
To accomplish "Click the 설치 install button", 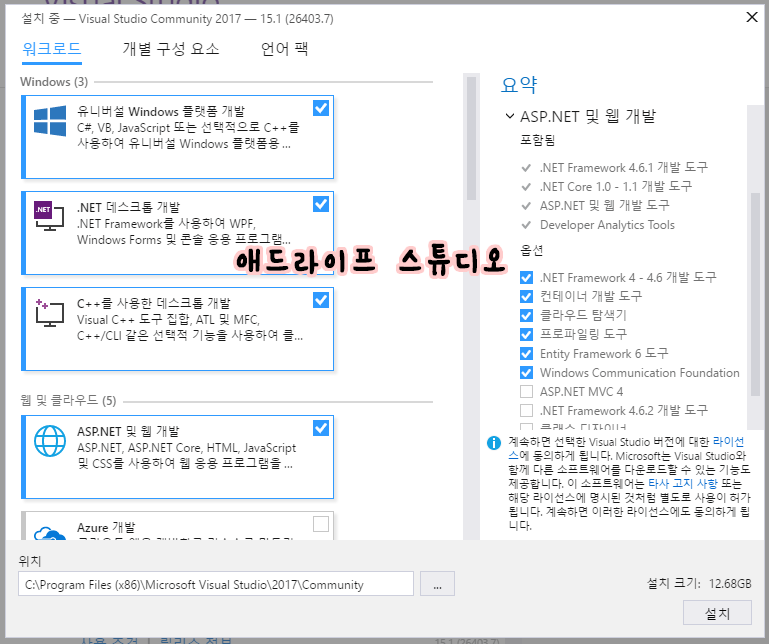I will (717, 613).
